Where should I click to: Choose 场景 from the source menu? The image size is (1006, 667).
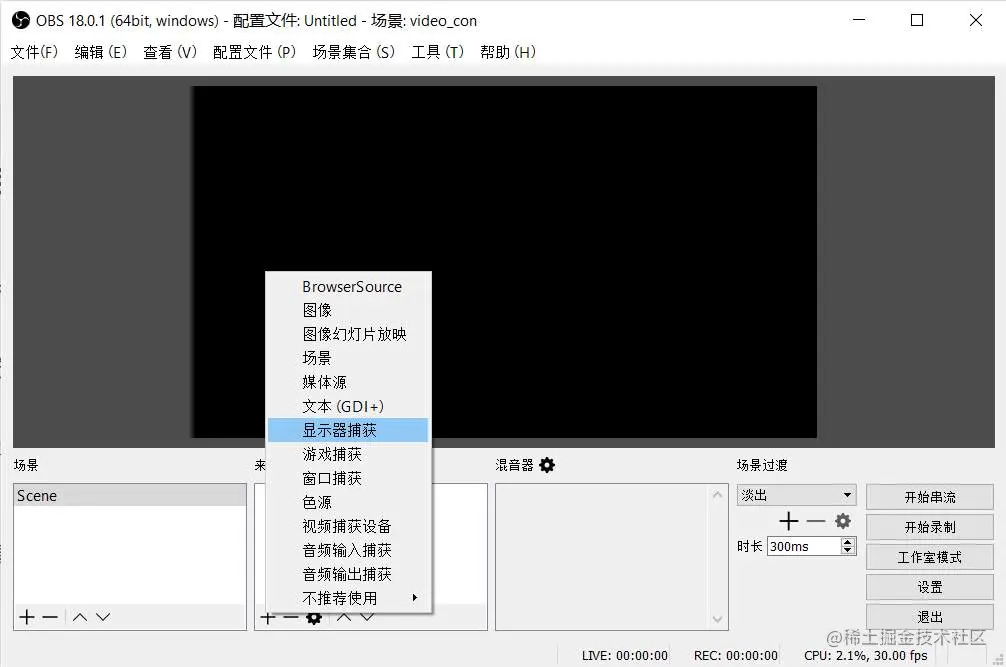(348, 358)
